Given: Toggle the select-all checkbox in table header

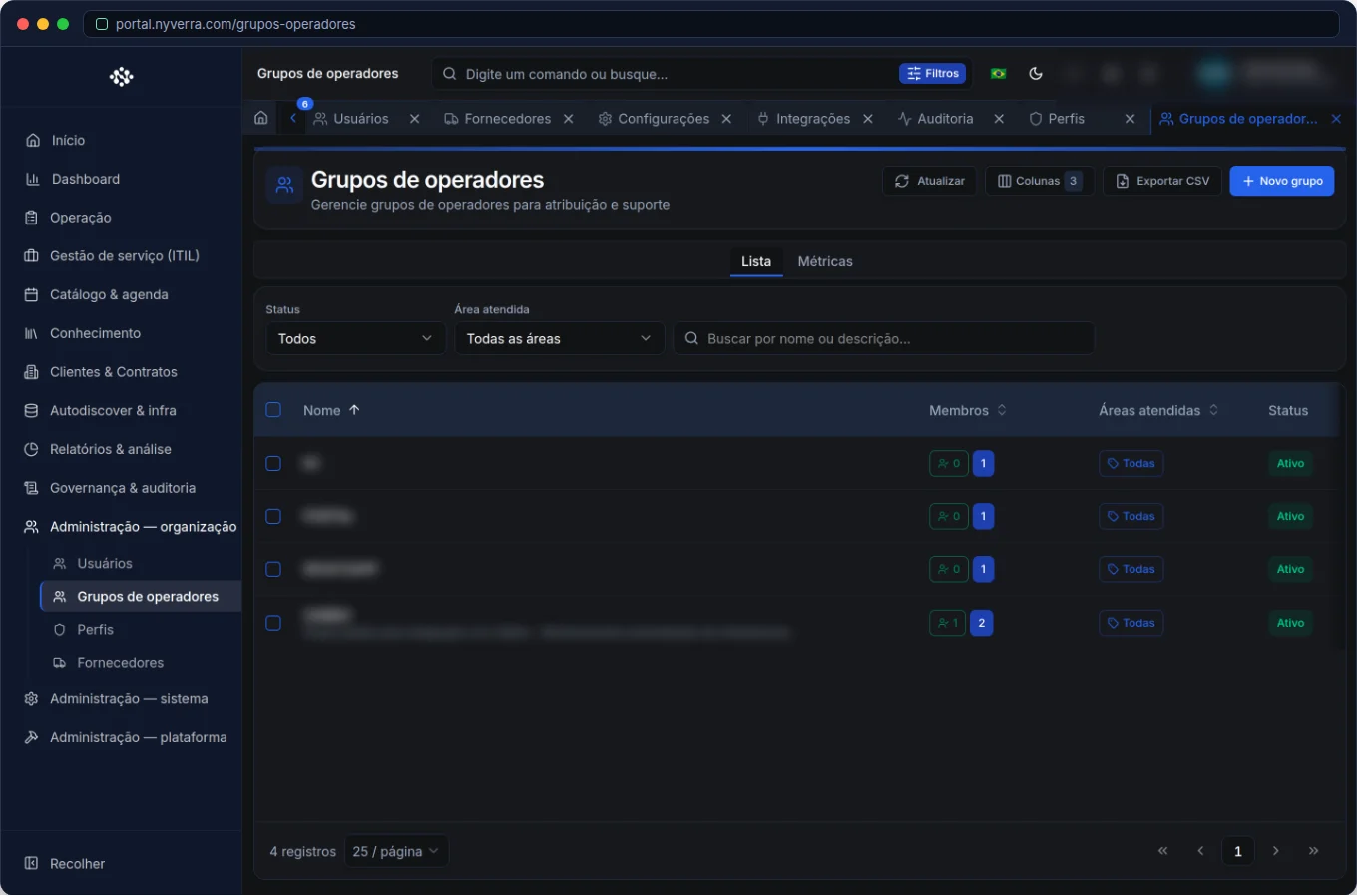Looking at the screenshot, I should (x=273, y=410).
